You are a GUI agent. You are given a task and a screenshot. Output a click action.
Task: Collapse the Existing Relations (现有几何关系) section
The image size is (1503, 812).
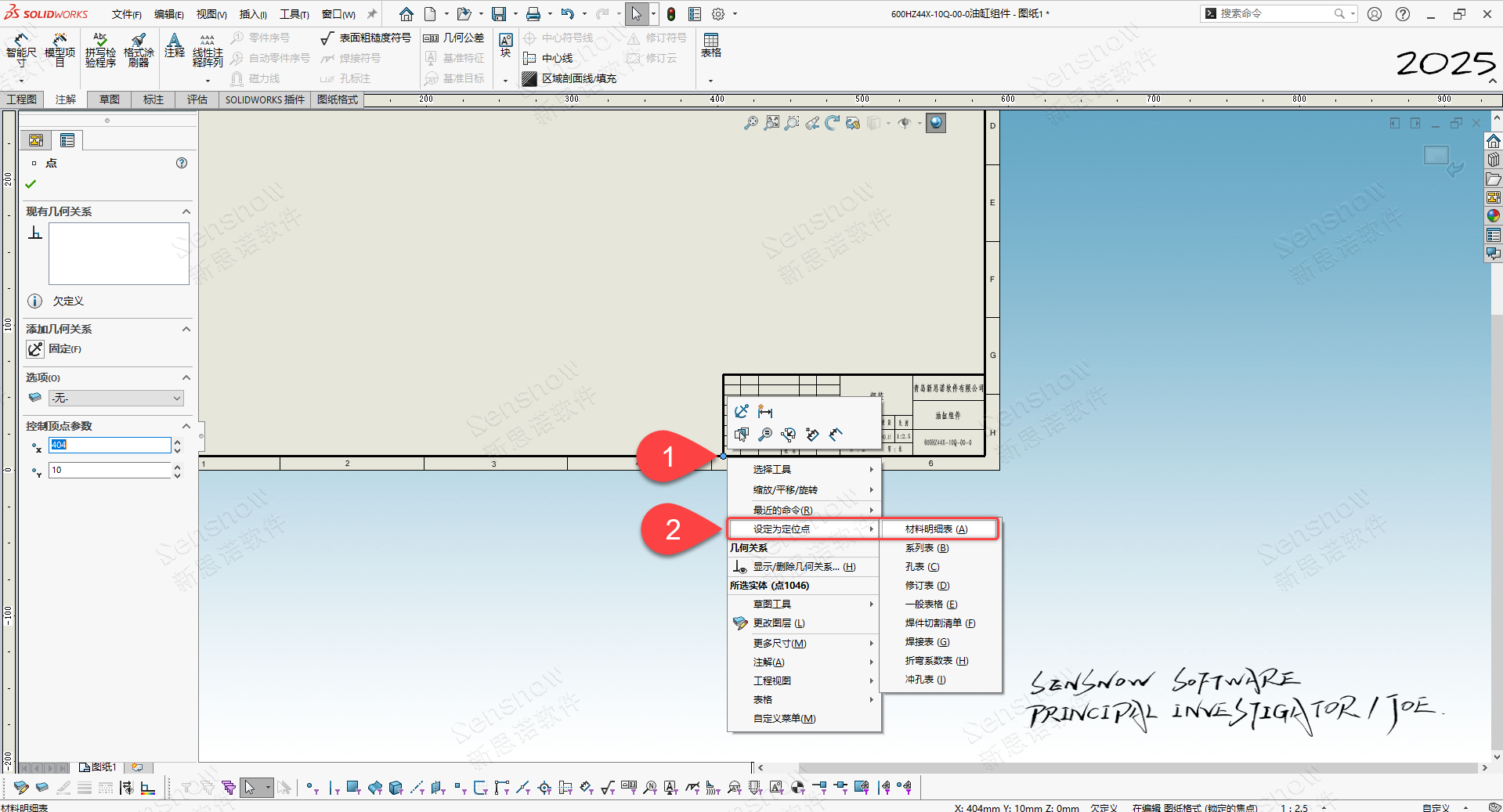186,211
